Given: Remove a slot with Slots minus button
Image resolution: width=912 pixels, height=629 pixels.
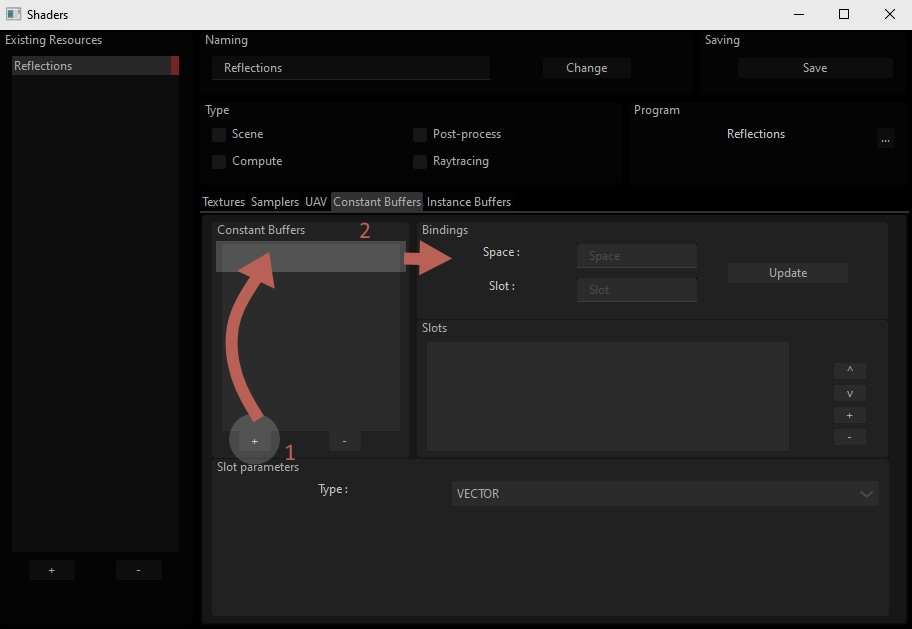Looking at the screenshot, I should 850,437.
